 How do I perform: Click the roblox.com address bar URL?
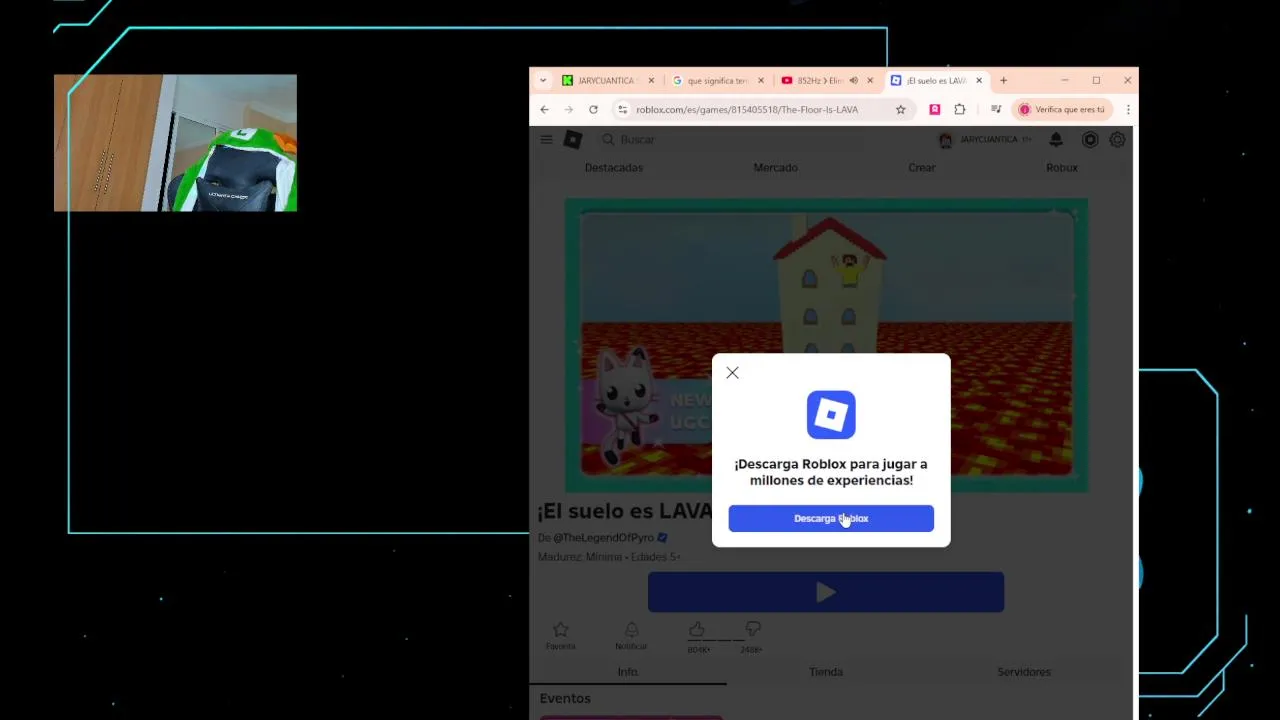pos(746,110)
